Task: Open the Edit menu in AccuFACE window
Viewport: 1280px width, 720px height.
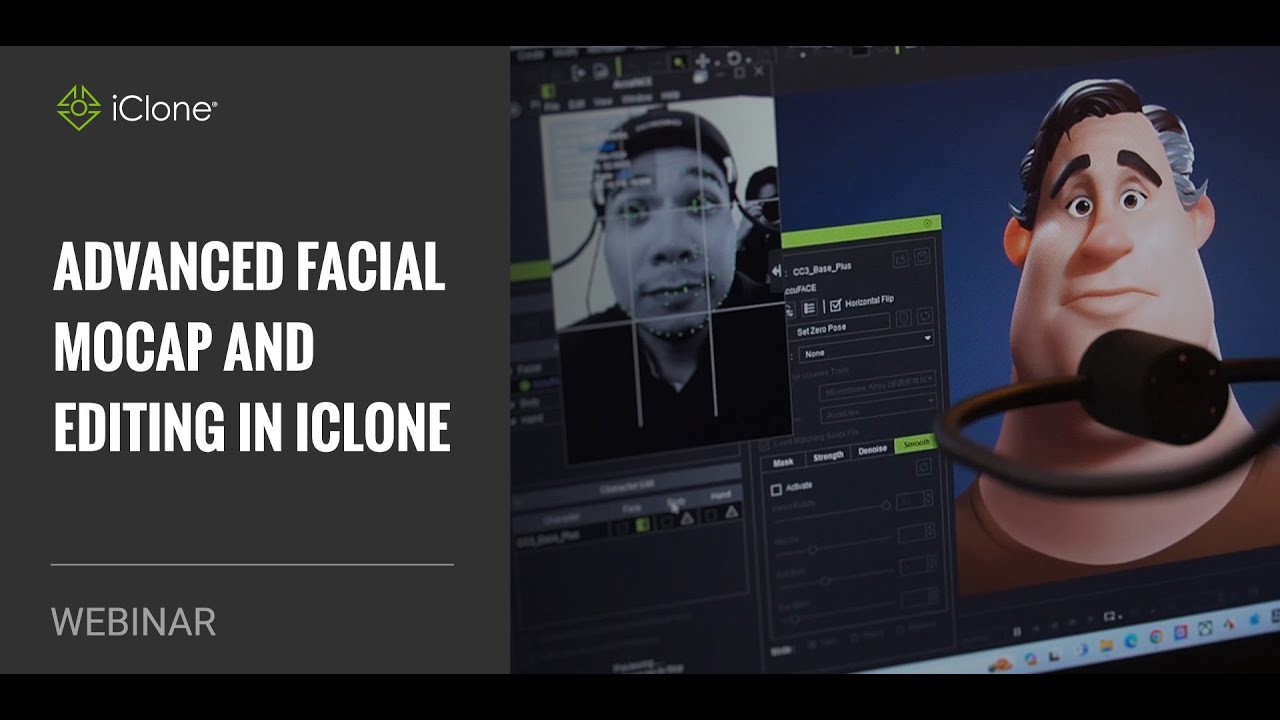Action: [576, 103]
